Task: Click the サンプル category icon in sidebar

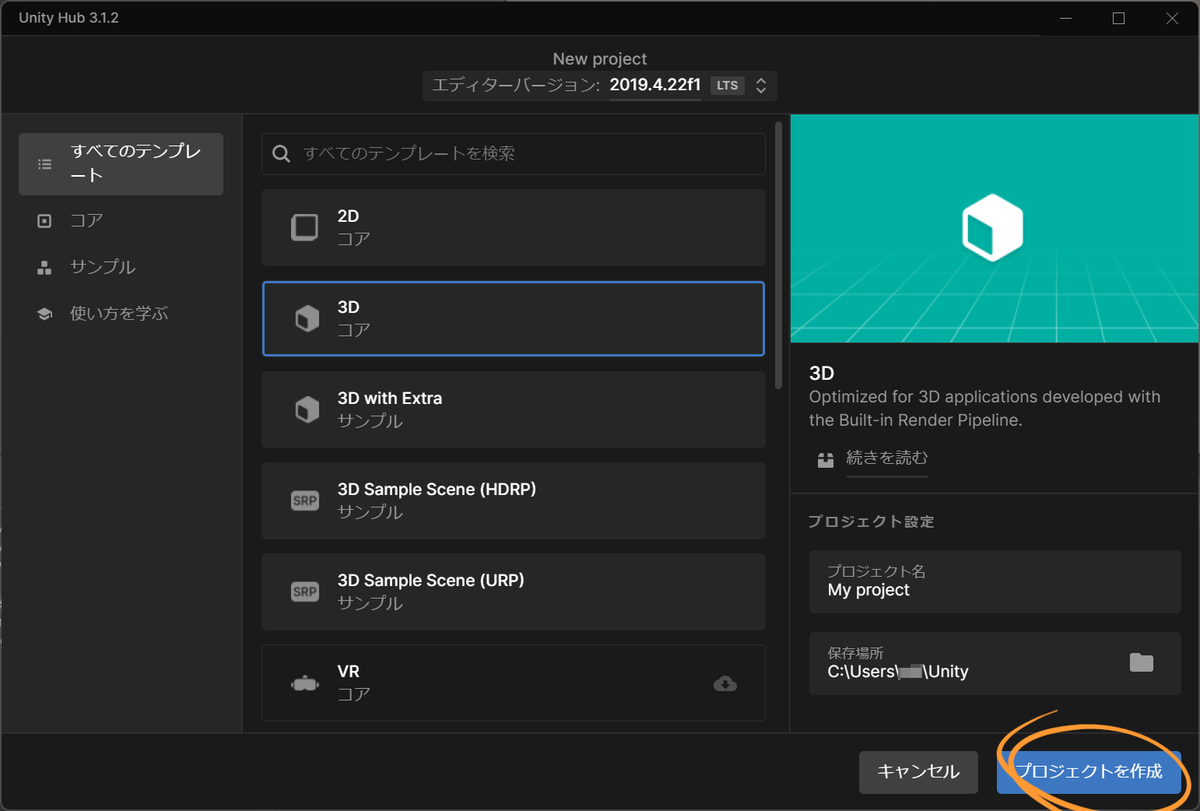Action: pos(44,267)
